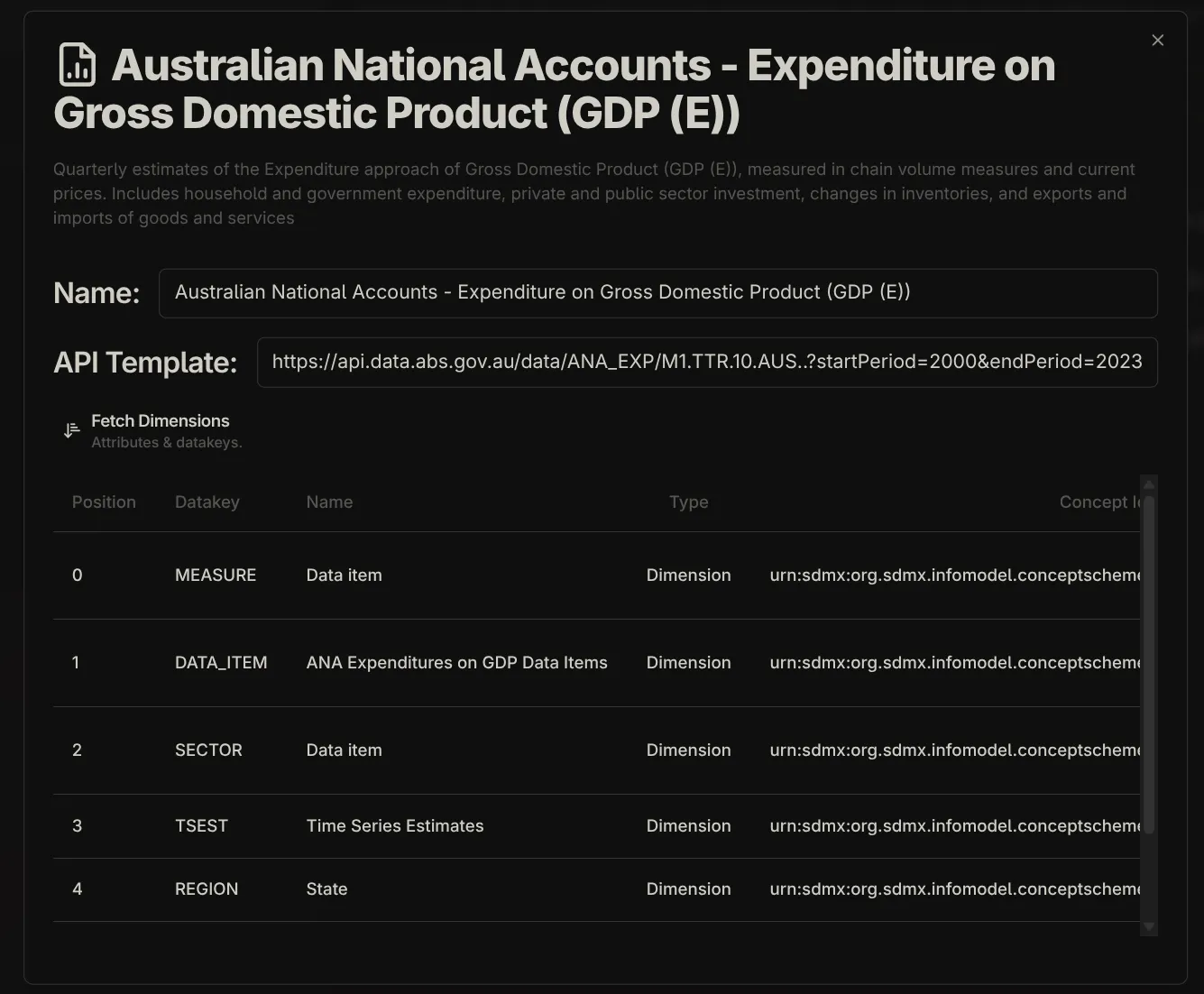Click the Name text field
This screenshot has height=994, width=1204.
click(657, 293)
